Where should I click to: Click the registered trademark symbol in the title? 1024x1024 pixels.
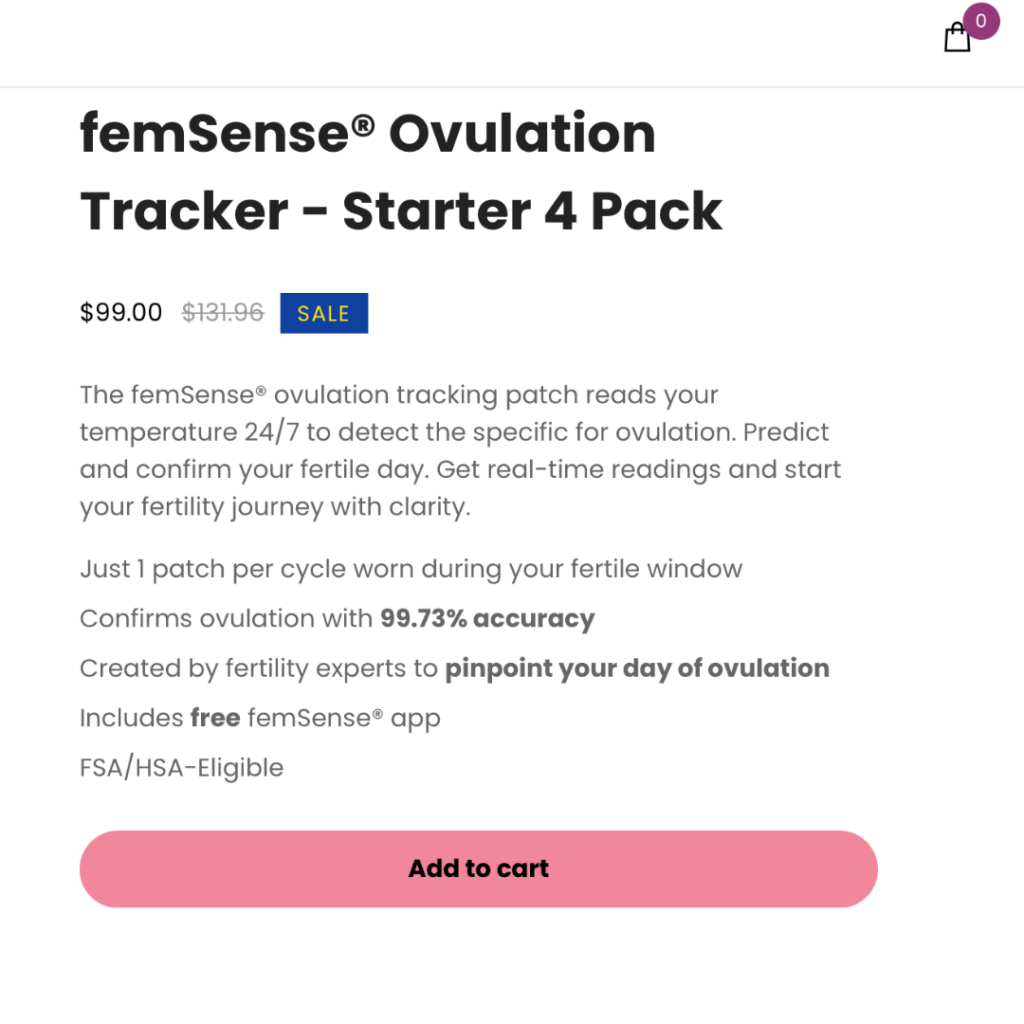[363, 124]
